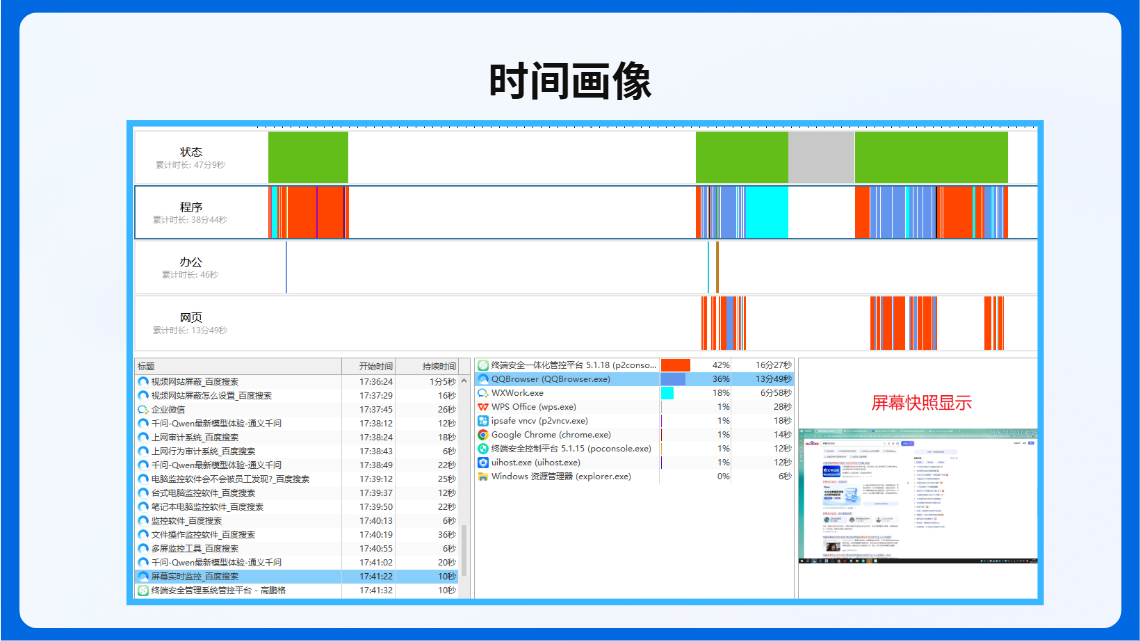This screenshot has width=1140, height=641.
Task: Click the 累计时长: 47分9秒 status summary
Action: point(190,165)
